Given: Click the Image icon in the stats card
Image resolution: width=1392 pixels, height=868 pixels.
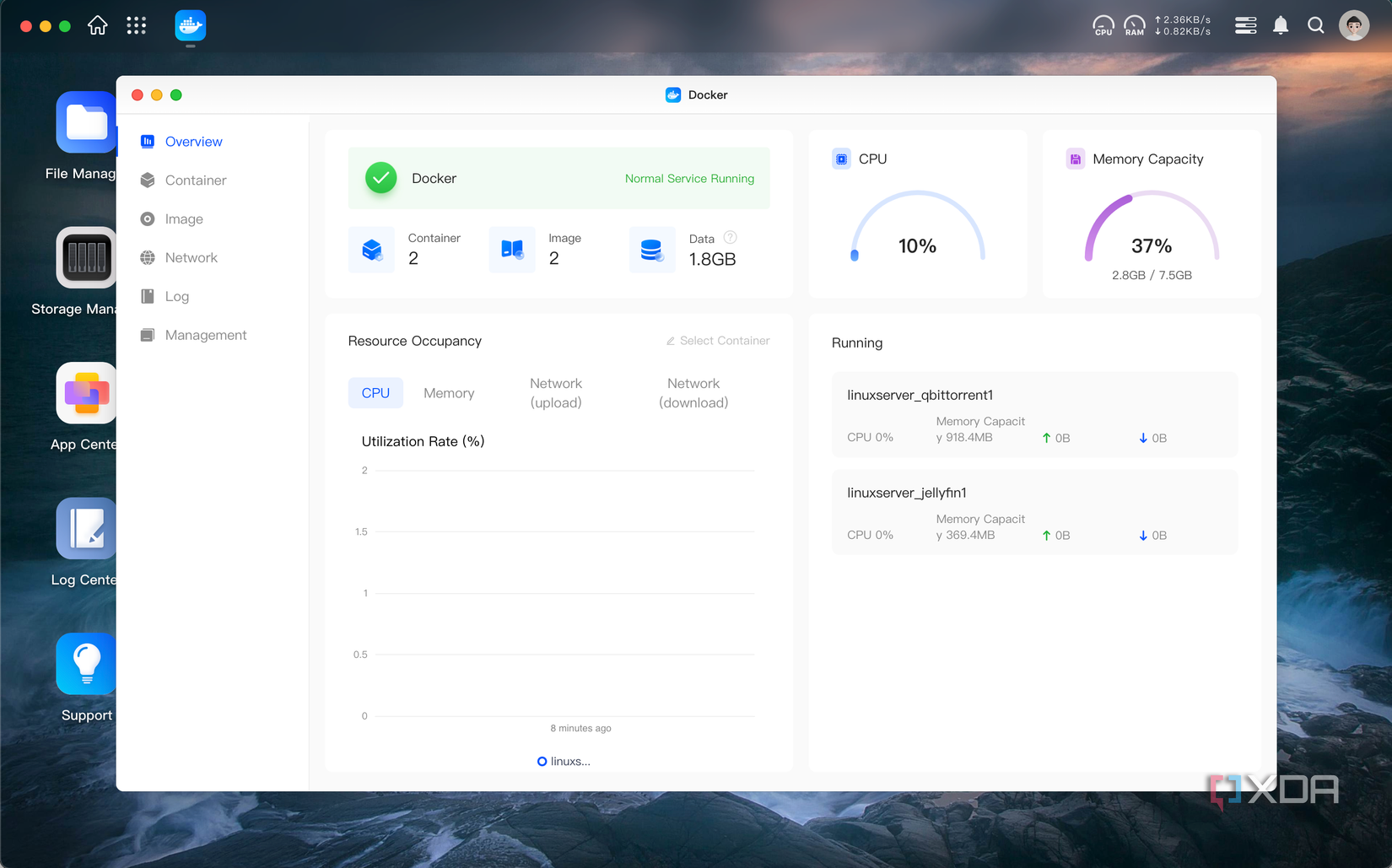Looking at the screenshot, I should tap(512, 250).
